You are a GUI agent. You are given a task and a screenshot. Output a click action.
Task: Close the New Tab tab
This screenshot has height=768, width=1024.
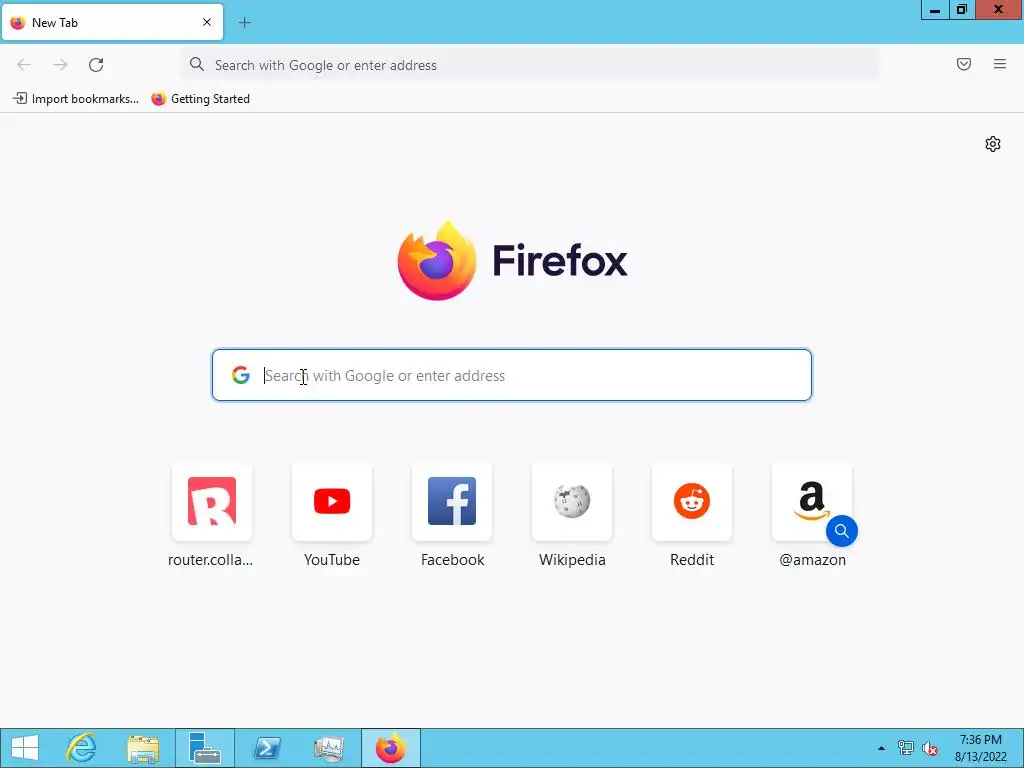(206, 22)
